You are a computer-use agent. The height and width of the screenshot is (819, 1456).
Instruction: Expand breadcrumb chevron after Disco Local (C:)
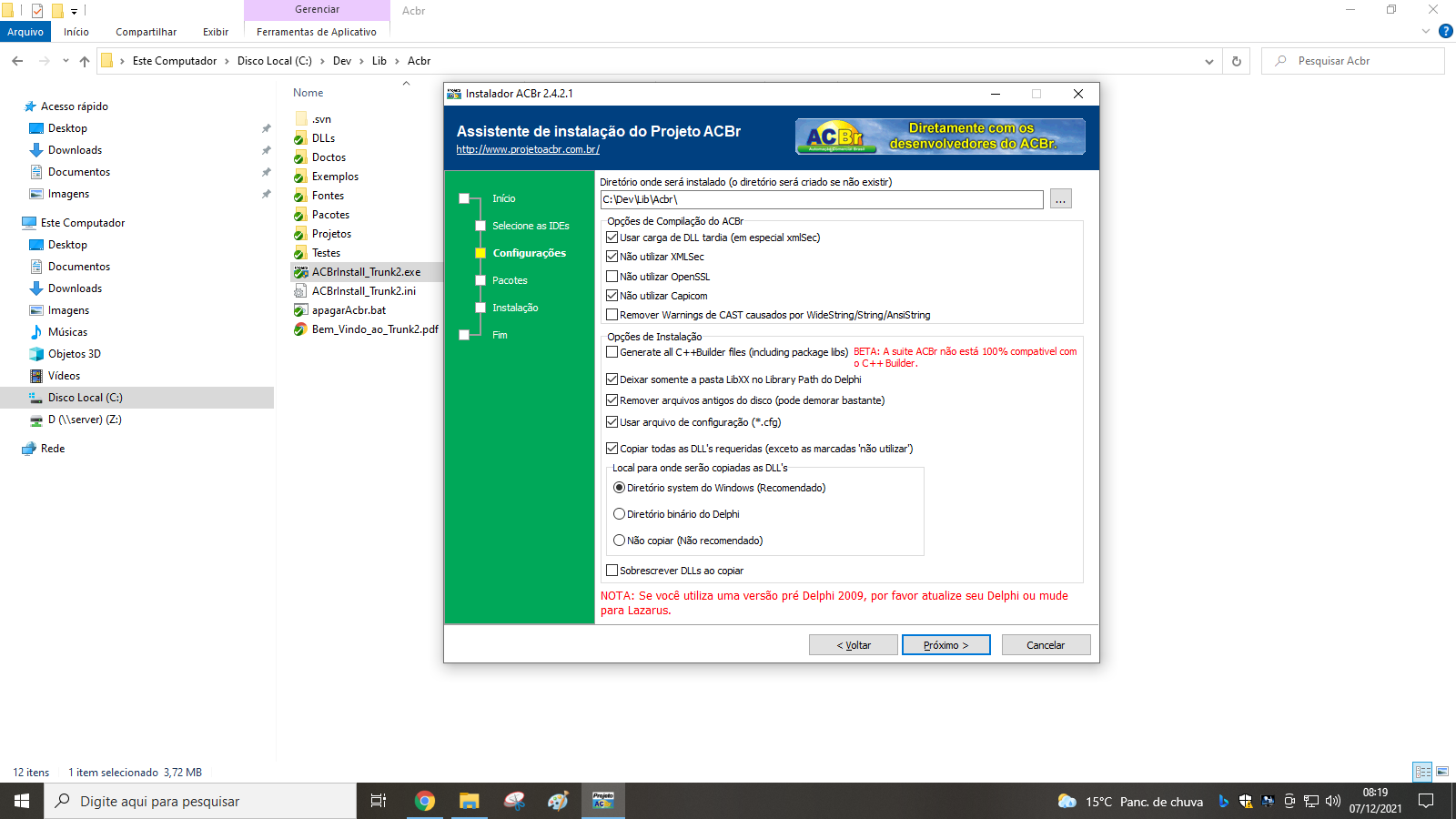[322, 61]
